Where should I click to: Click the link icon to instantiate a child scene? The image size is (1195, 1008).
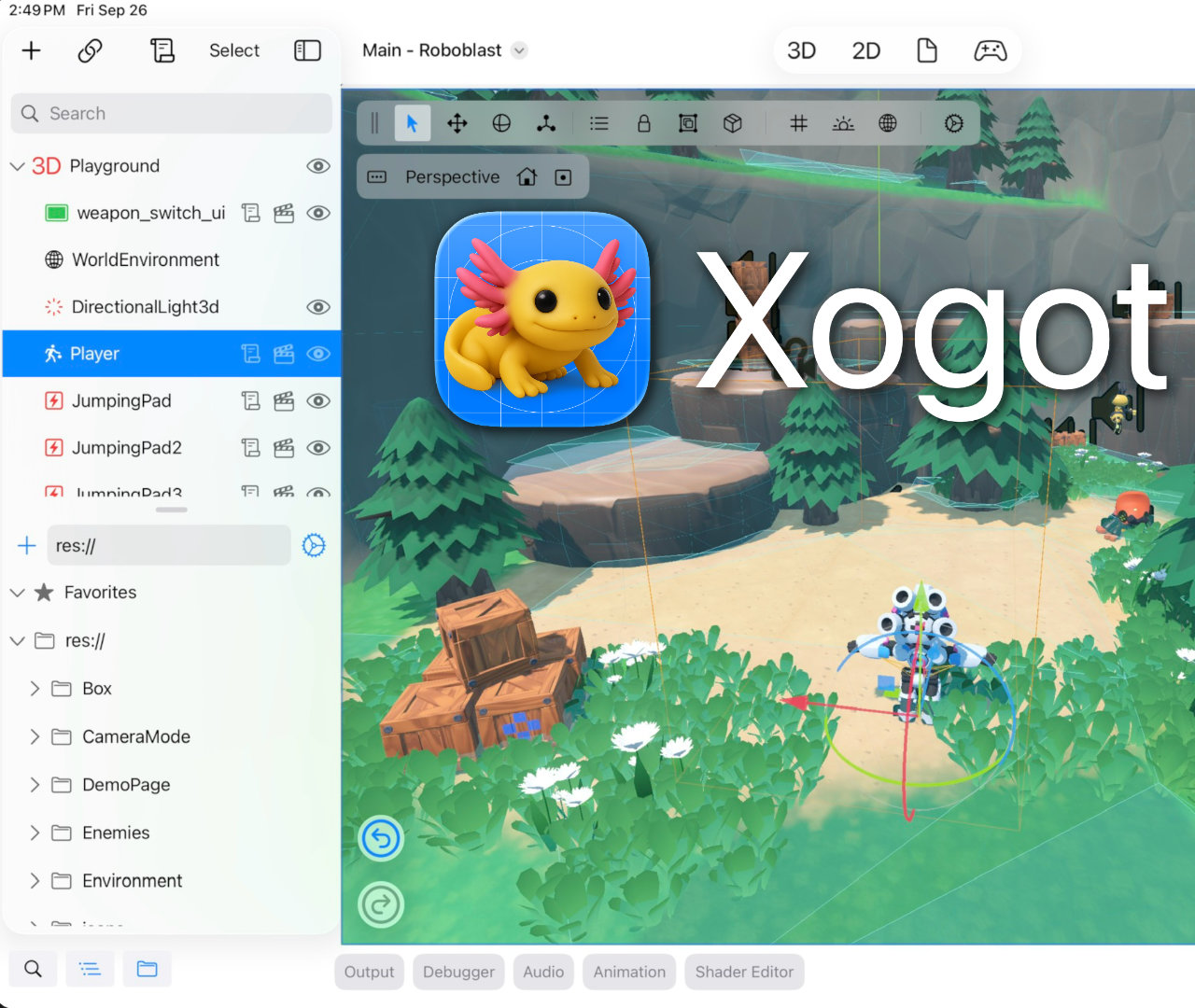(90, 51)
